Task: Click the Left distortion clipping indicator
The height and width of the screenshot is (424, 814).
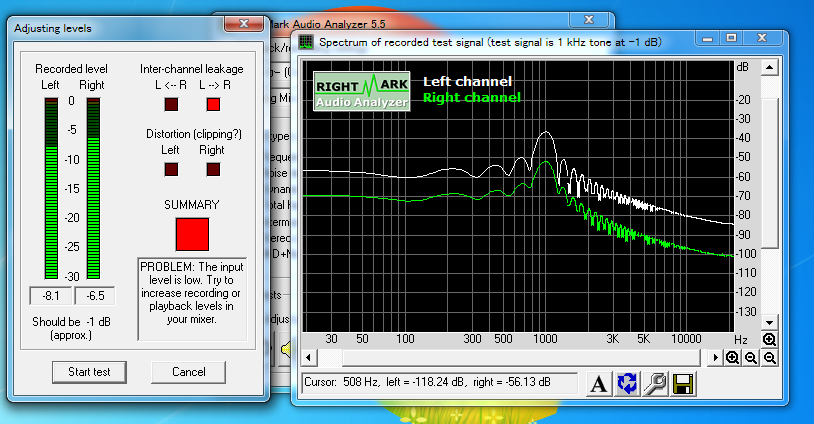Action: point(171,169)
